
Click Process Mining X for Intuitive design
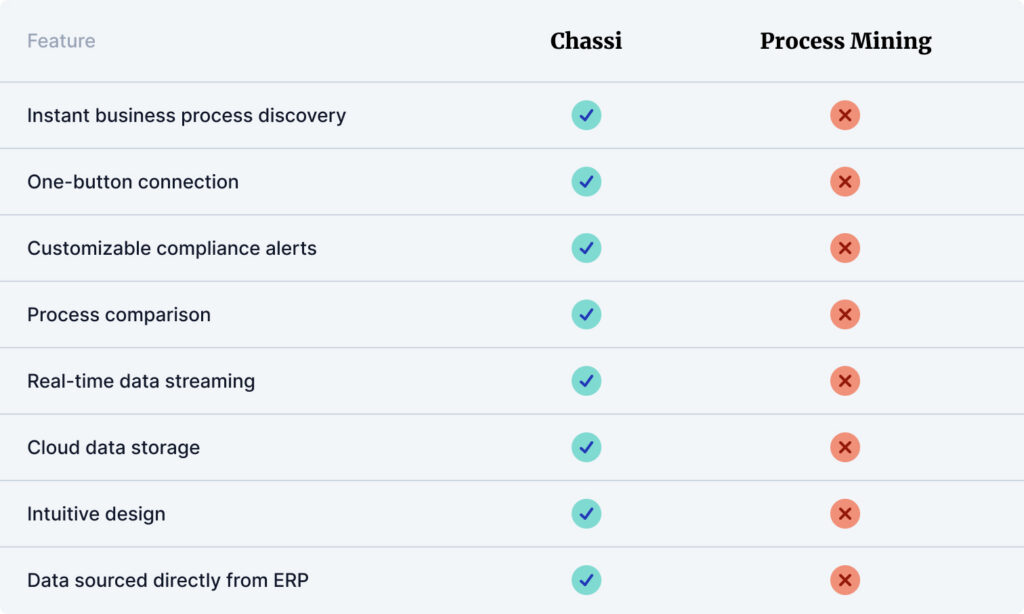tap(844, 513)
